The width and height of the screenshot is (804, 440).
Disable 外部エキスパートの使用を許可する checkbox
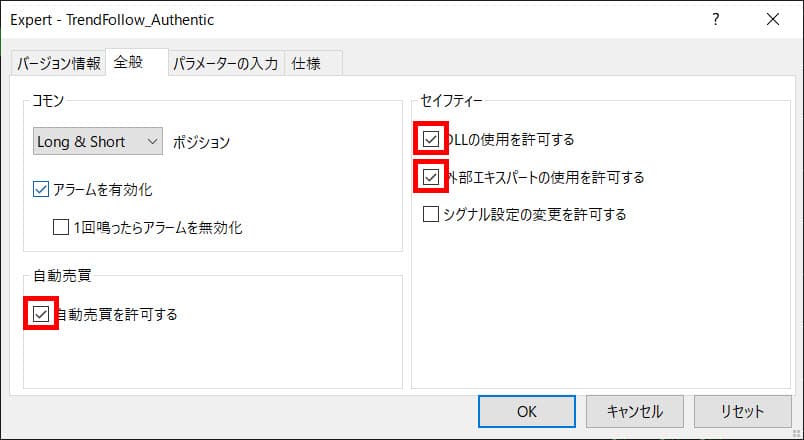[x=431, y=177]
